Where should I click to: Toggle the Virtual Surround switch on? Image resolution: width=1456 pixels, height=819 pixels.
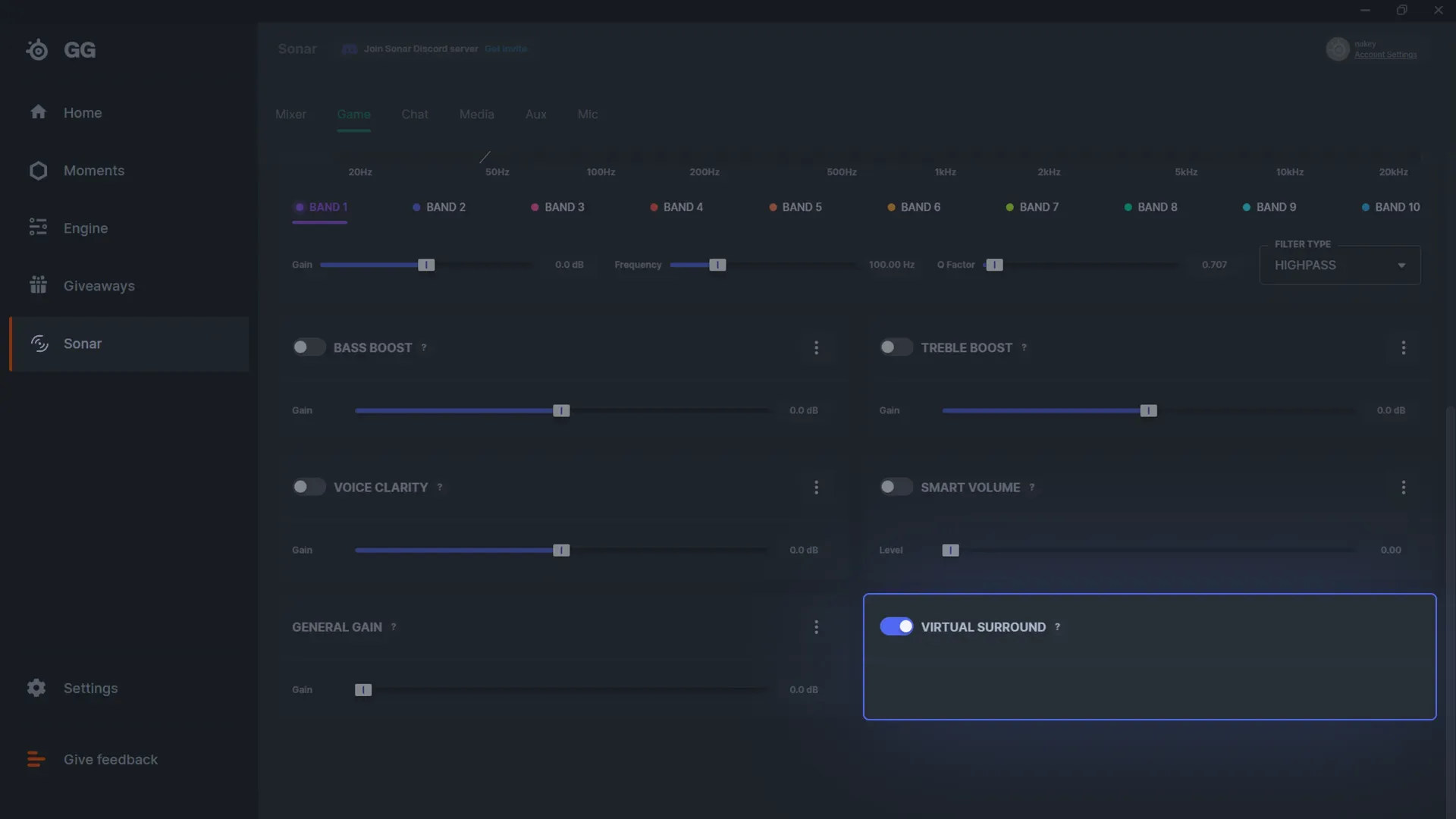896,626
